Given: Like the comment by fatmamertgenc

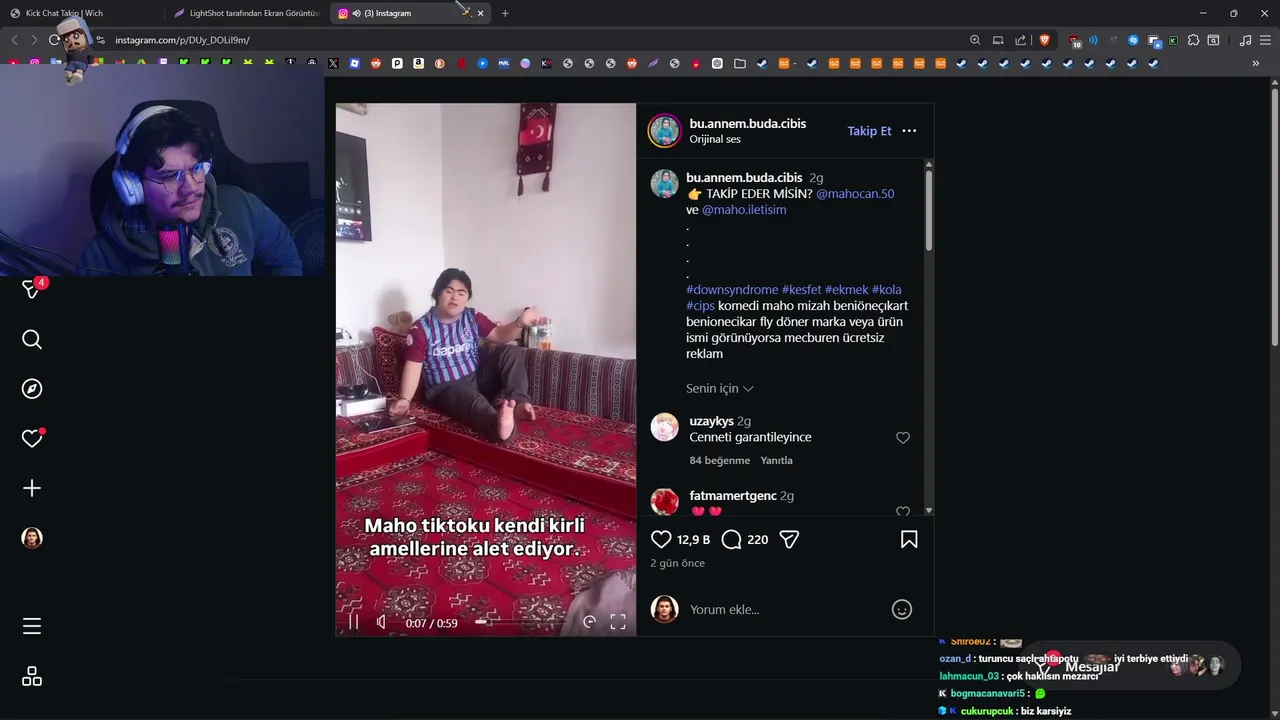Looking at the screenshot, I should 903,512.
